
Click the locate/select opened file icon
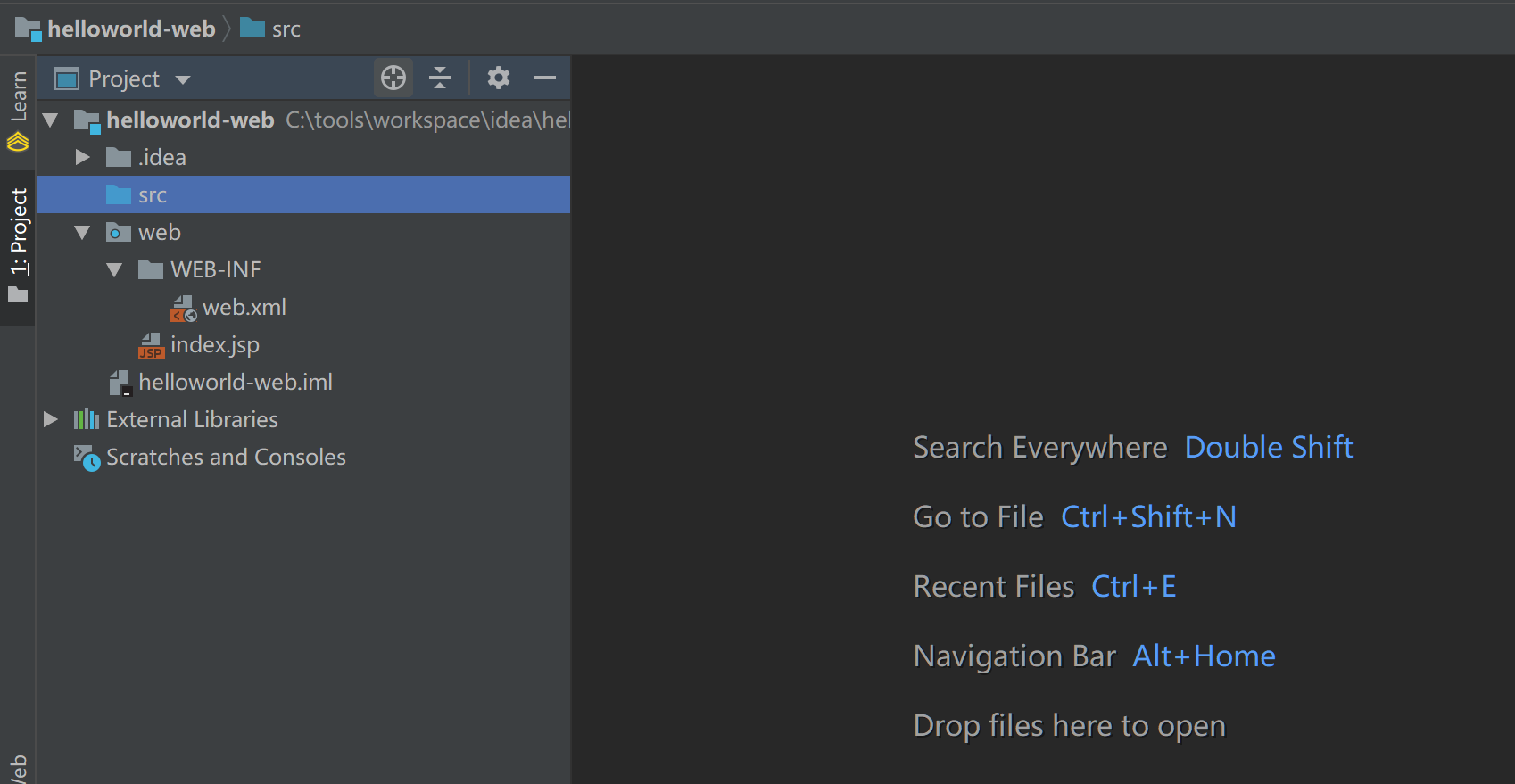[393, 78]
